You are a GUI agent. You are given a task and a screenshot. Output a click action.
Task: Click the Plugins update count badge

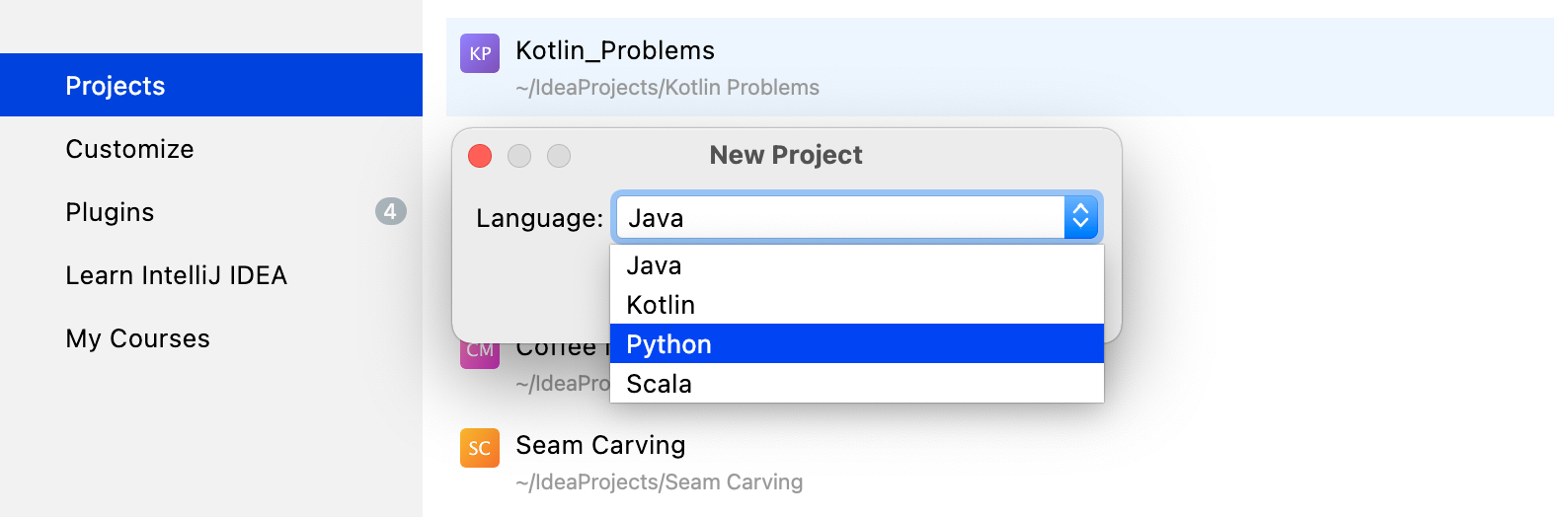(391, 211)
